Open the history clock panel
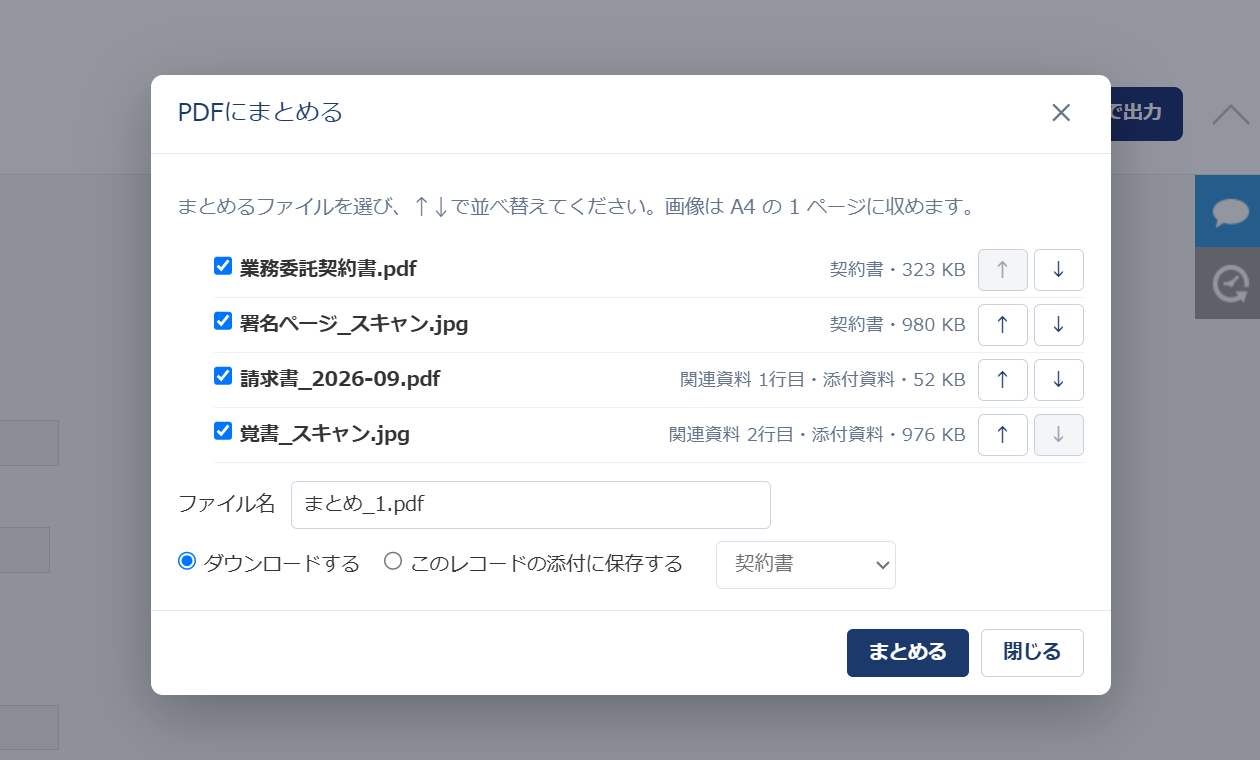The image size is (1260, 760). click(x=1228, y=283)
